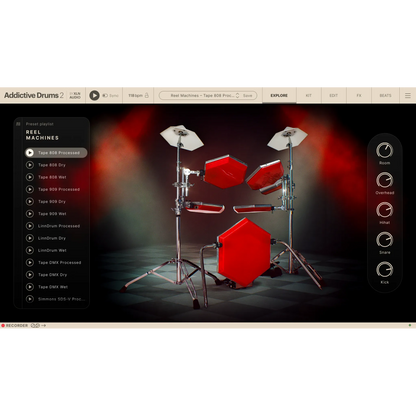Image resolution: width=416 pixels, height=416 pixels.
Task: Switch to the EXPLORE tab
Action: pyautogui.click(x=279, y=95)
